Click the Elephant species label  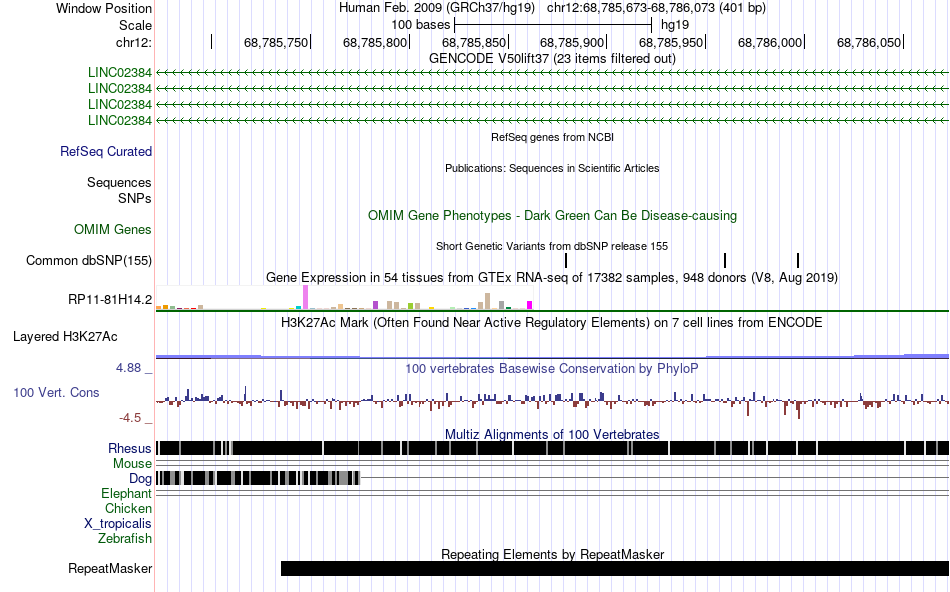tap(126, 494)
